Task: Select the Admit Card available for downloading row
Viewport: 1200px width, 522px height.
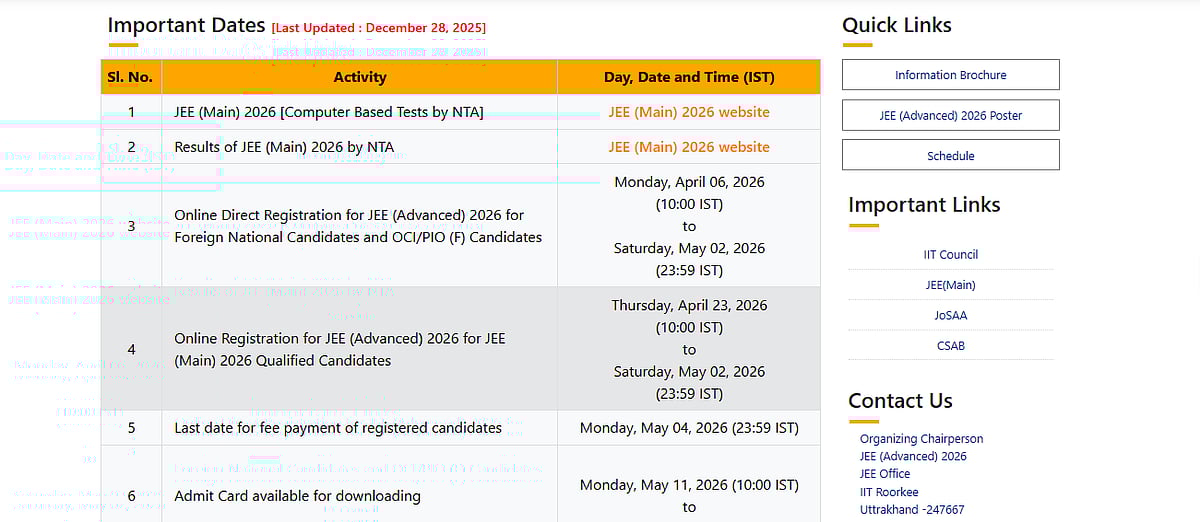Action: tap(297, 496)
